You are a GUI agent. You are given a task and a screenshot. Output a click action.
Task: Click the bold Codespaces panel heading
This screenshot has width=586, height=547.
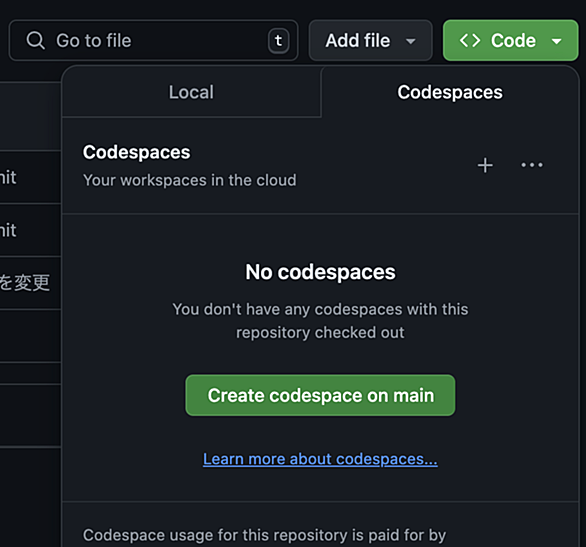(136, 152)
